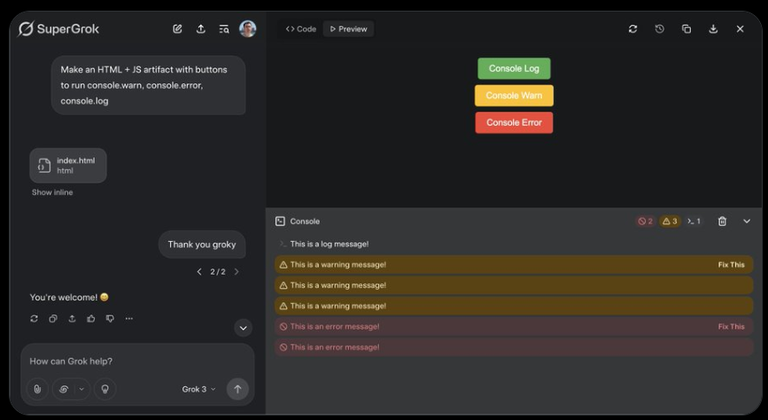Like the response with thumbs up
The width and height of the screenshot is (768, 420).
coord(91,319)
